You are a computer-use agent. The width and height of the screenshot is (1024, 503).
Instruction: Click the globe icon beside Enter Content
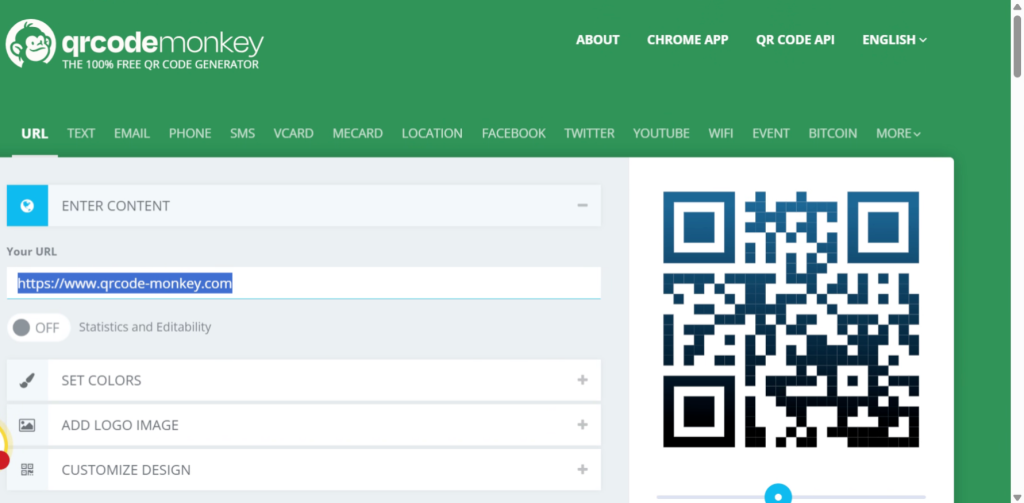27,206
